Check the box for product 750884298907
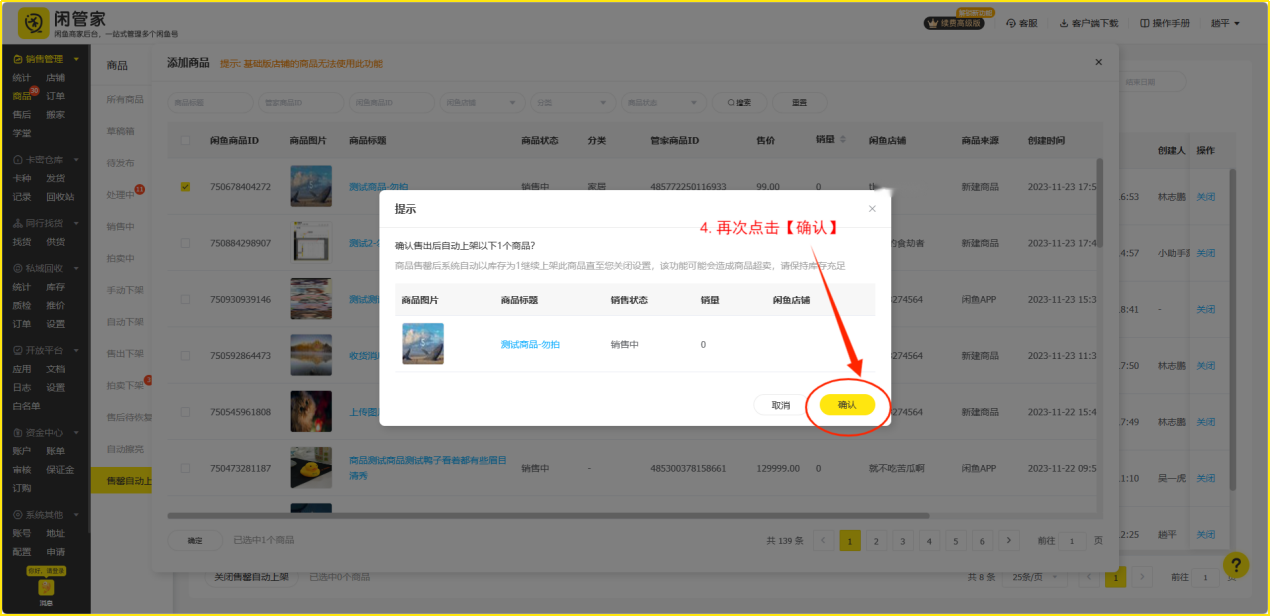This screenshot has height=616, width=1271. [x=185, y=243]
